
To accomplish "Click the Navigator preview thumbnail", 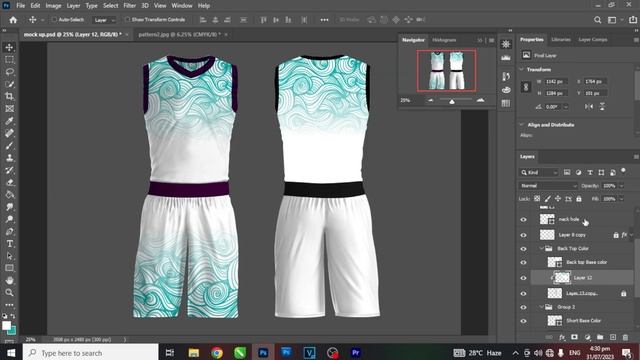I will [447, 71].
